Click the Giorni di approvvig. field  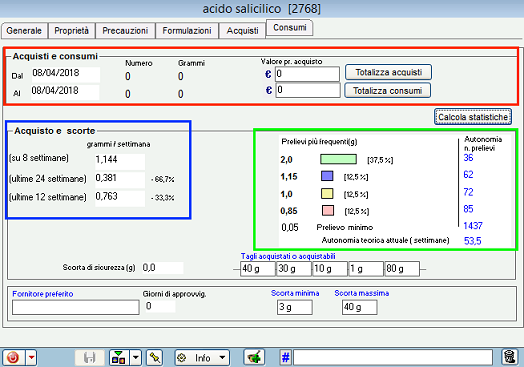(x=160, y=306)
